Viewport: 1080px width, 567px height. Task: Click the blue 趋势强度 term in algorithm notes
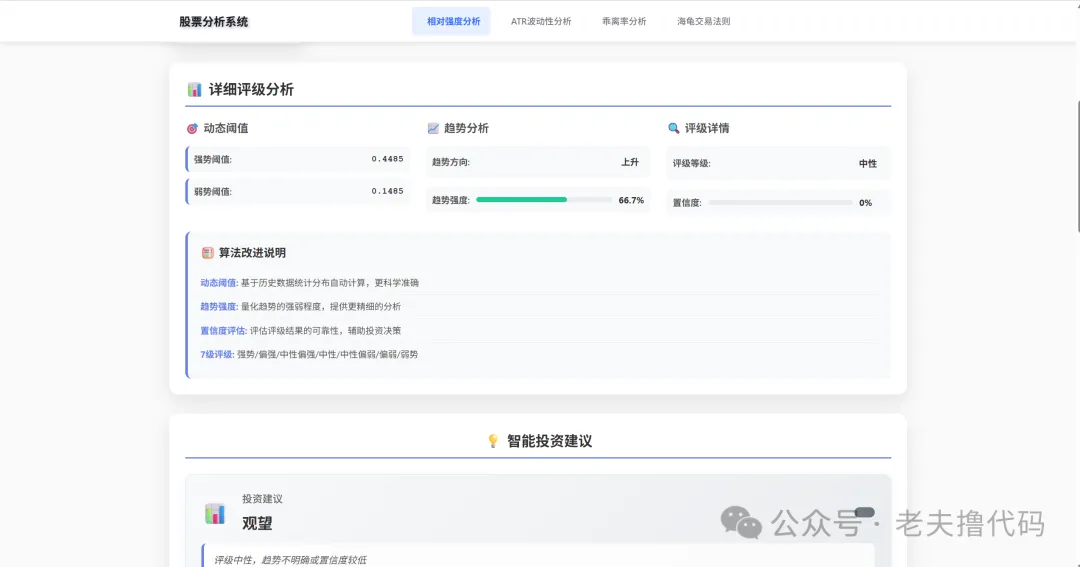click(219, 307)
